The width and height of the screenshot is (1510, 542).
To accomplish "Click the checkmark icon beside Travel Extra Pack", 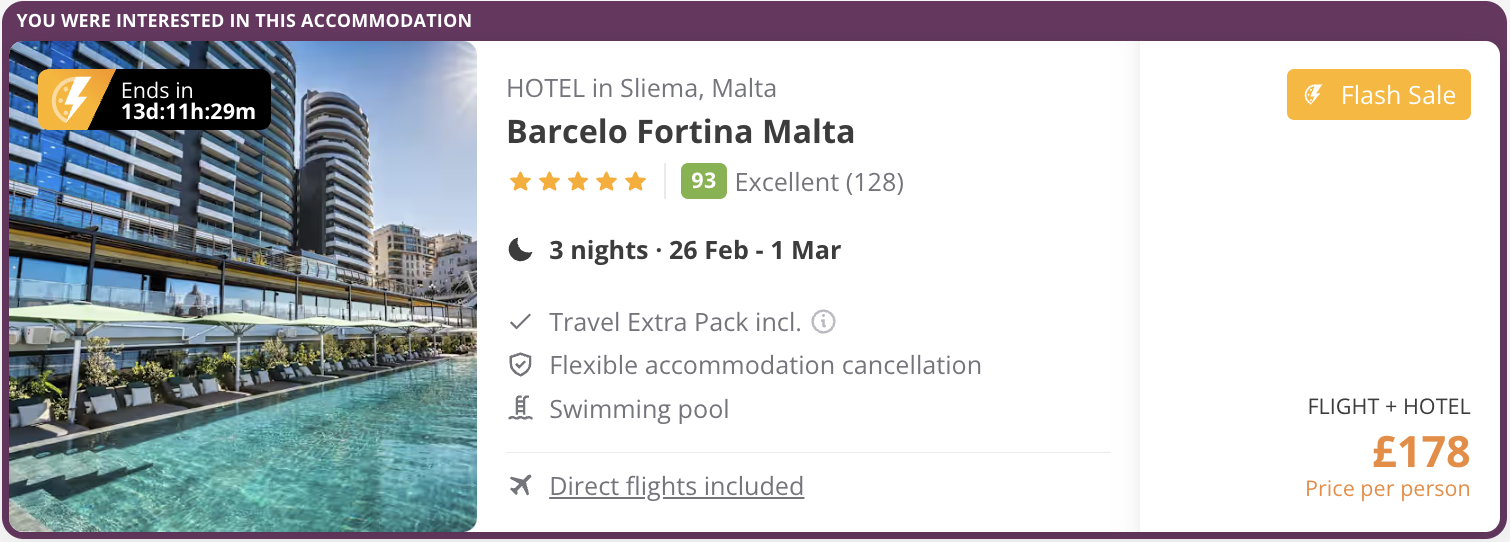I will (520, 322).
